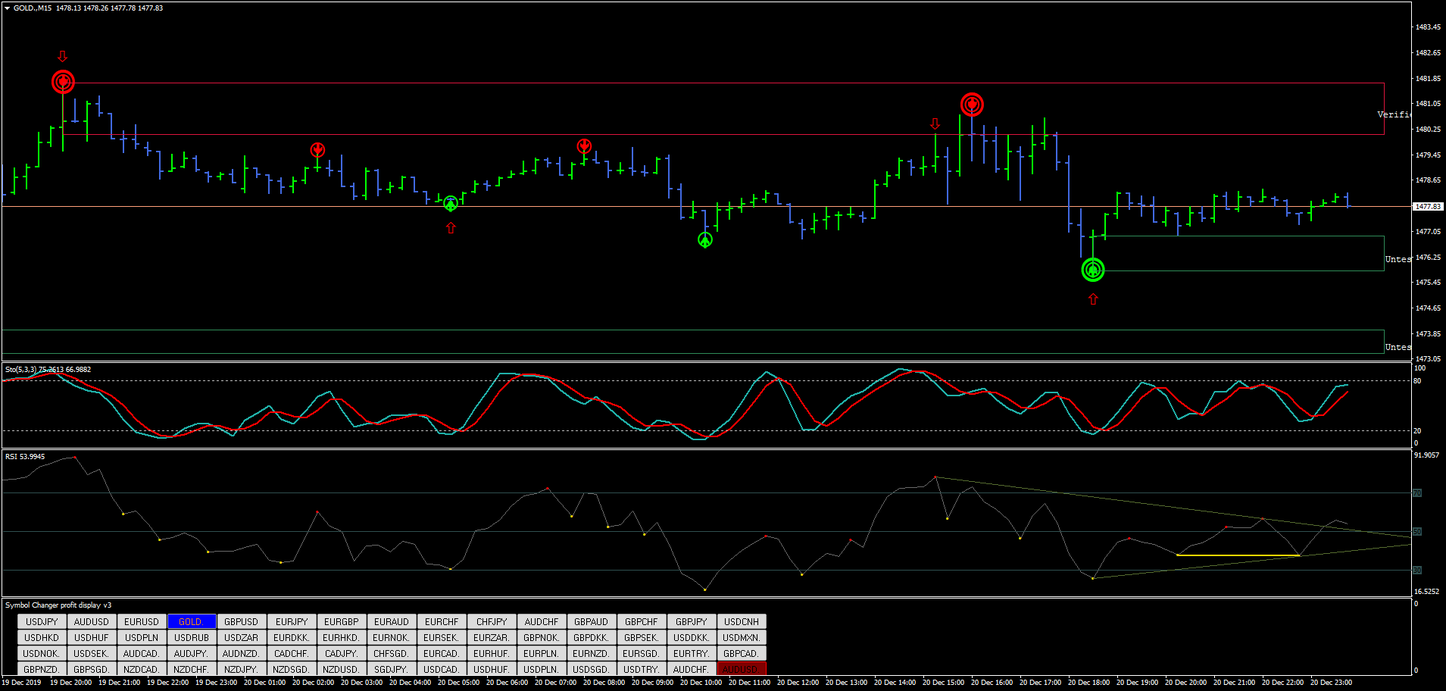This screenshot has height=691, width=1446.
Task: Click the current price tag 1477.83 on scale
Action: (x=1427, y=207)
